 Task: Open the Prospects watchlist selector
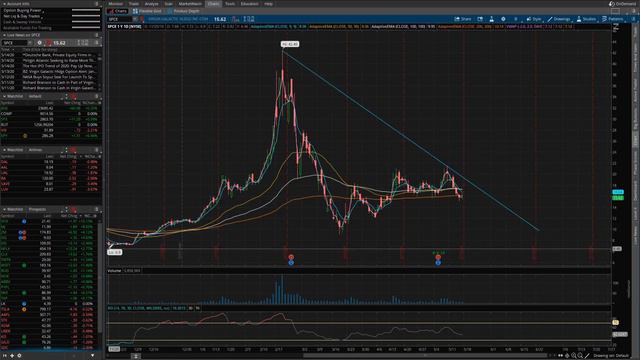(x=37, y=209)
